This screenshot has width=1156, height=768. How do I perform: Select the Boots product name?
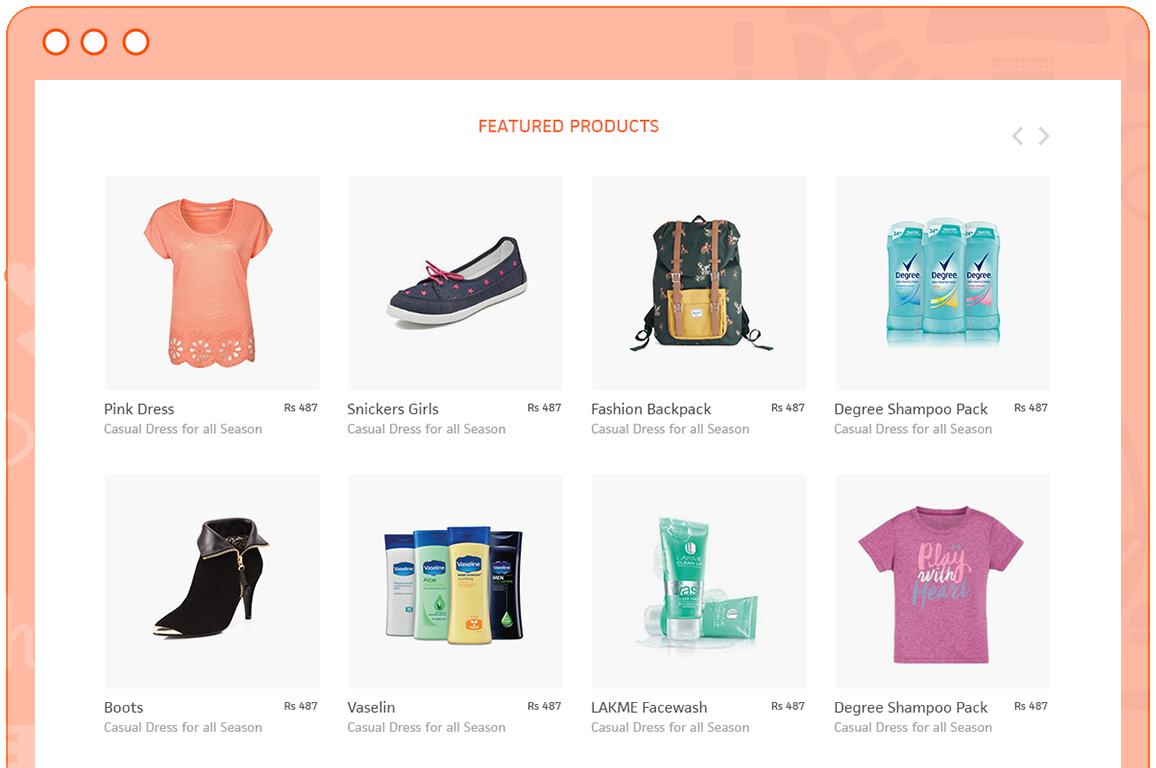124,708
